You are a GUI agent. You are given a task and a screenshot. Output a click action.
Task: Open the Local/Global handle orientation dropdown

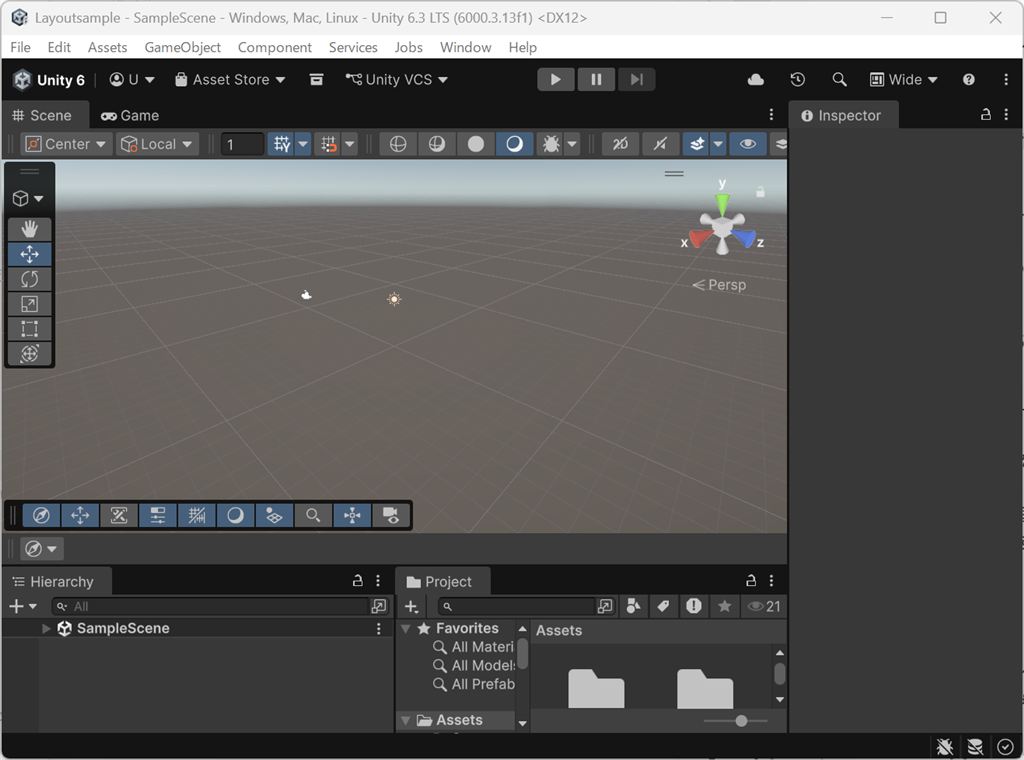(x=156, y=143)
